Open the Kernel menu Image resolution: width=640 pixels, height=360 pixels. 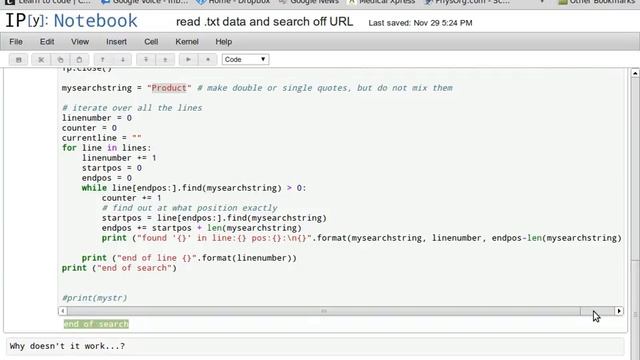pyautogui.click(x=187, y=42)
